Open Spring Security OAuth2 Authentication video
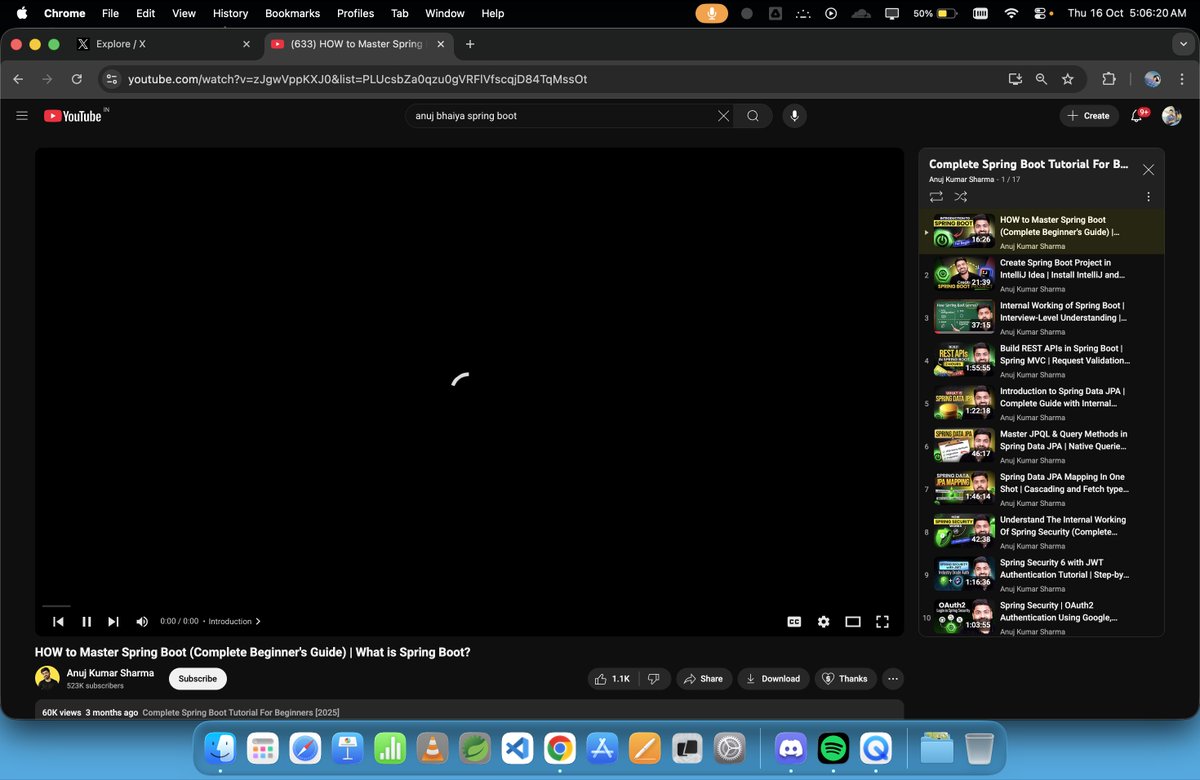This screenshot has width=1200, height=780. (x=1041, y=618)
